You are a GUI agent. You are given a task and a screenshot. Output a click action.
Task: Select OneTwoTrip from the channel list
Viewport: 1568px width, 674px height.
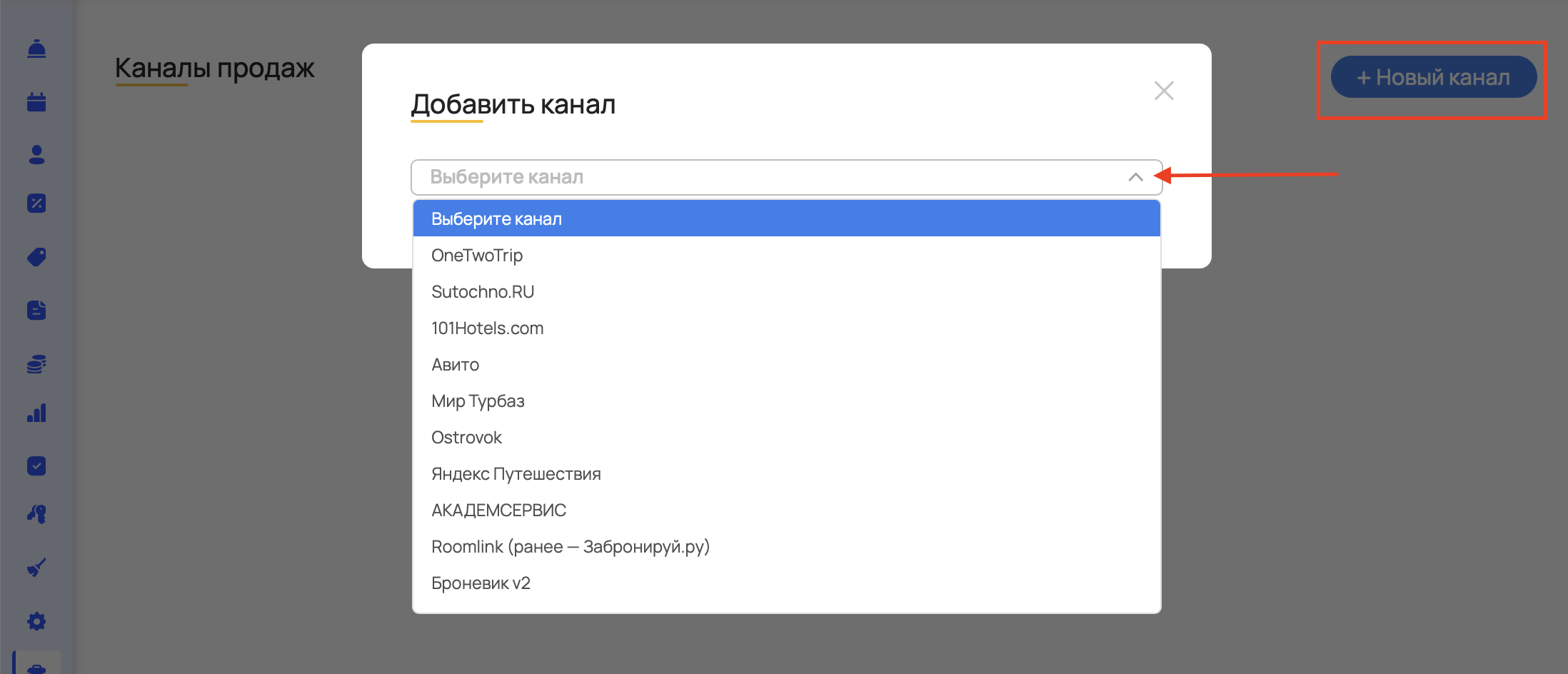click(476, 255)
